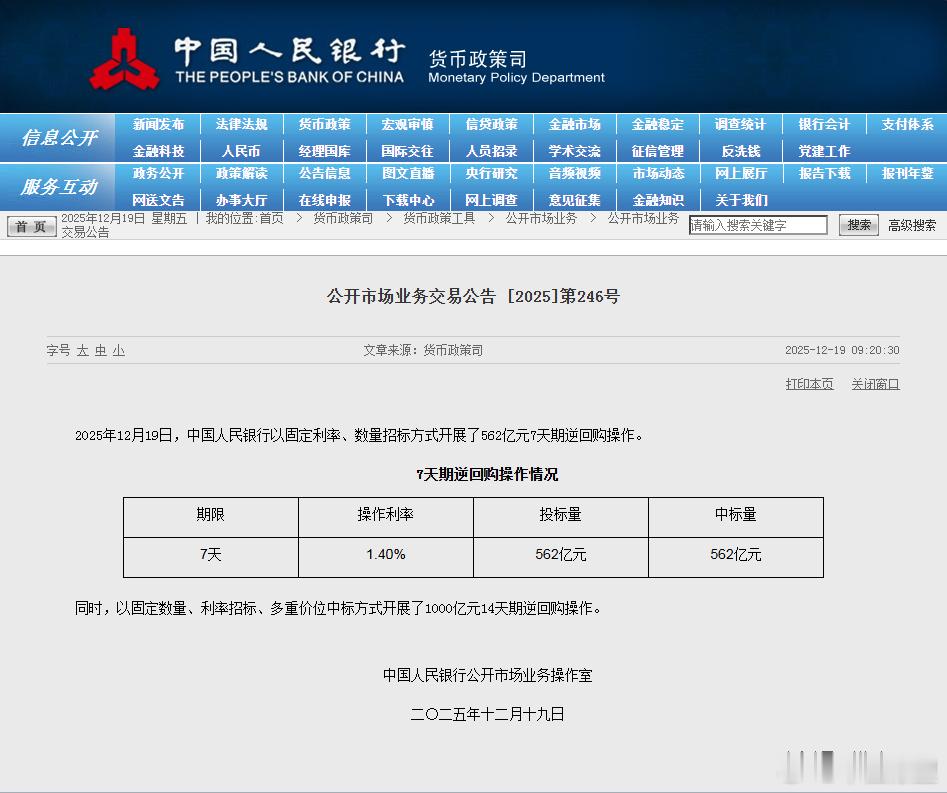Screen dimensions: 947x793
Task: Open 央行研究 service link
Action: 492,173
